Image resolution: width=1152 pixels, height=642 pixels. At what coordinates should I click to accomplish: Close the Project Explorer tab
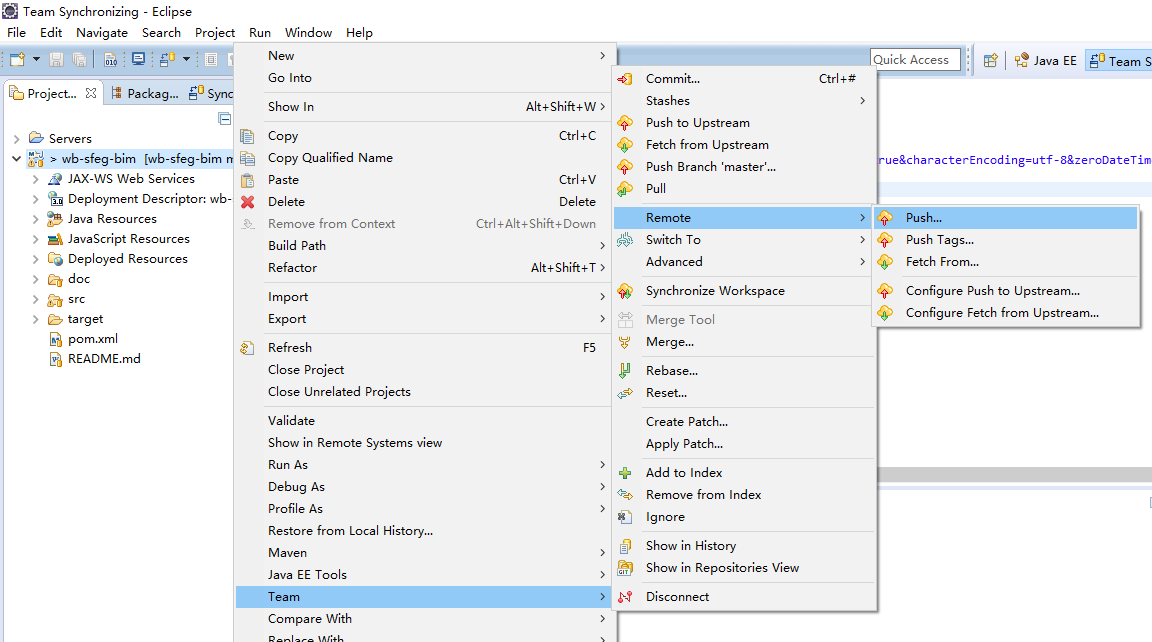pyautogui.click(x=91, y=93)
